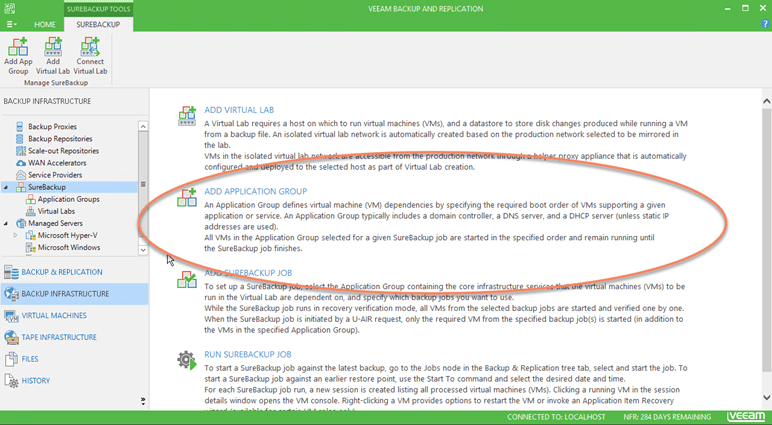Open the VIRTUAL MACHINES view
The height and width of the screenshot is (425, 772).
[74, 315]
